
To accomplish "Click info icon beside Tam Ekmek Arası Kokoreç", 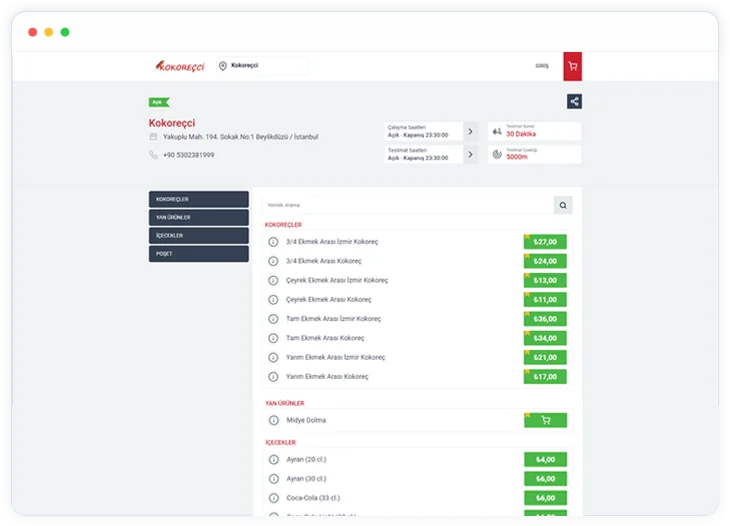I will click(273, 338).
